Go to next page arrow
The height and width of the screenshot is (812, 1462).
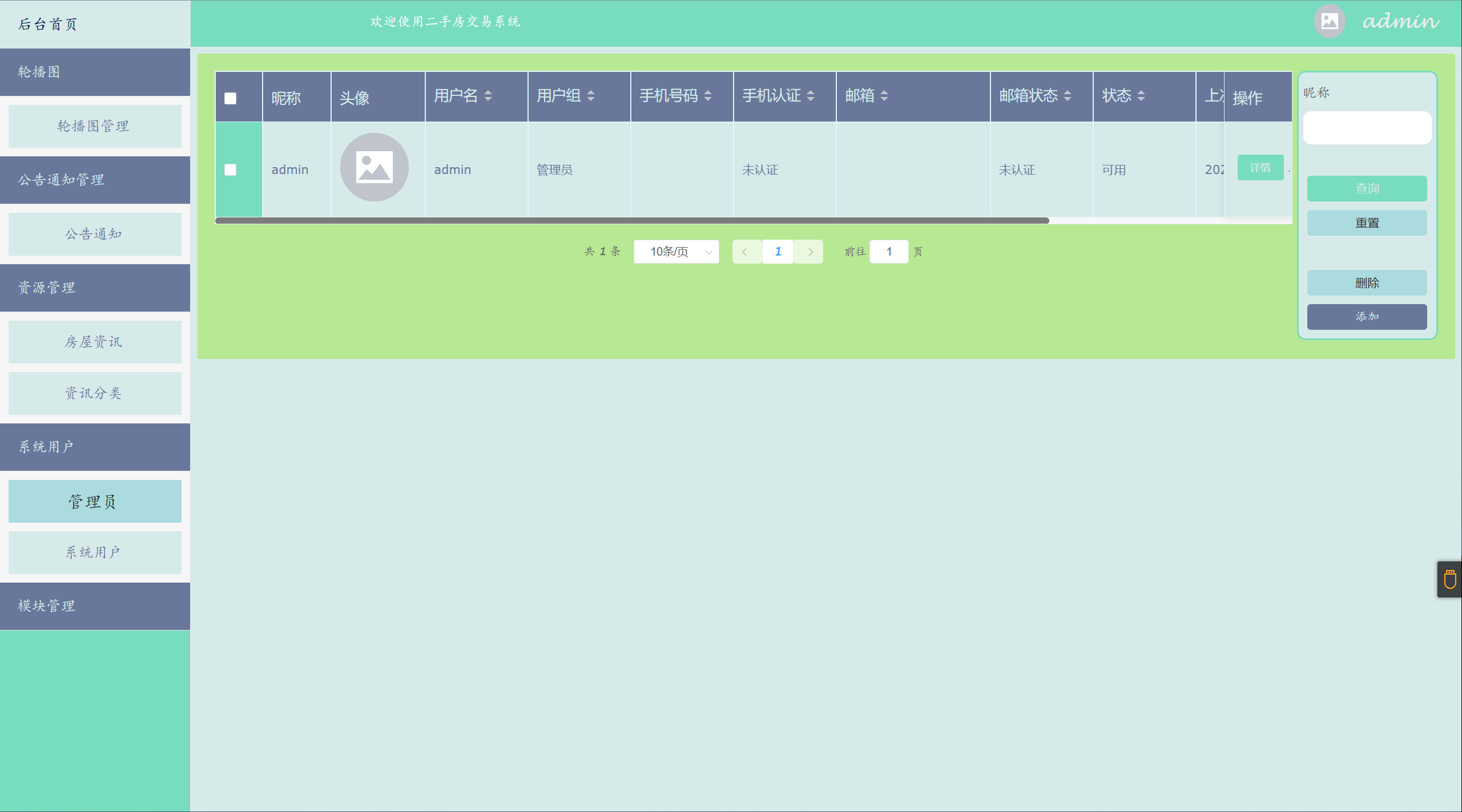tap(810, 252)
